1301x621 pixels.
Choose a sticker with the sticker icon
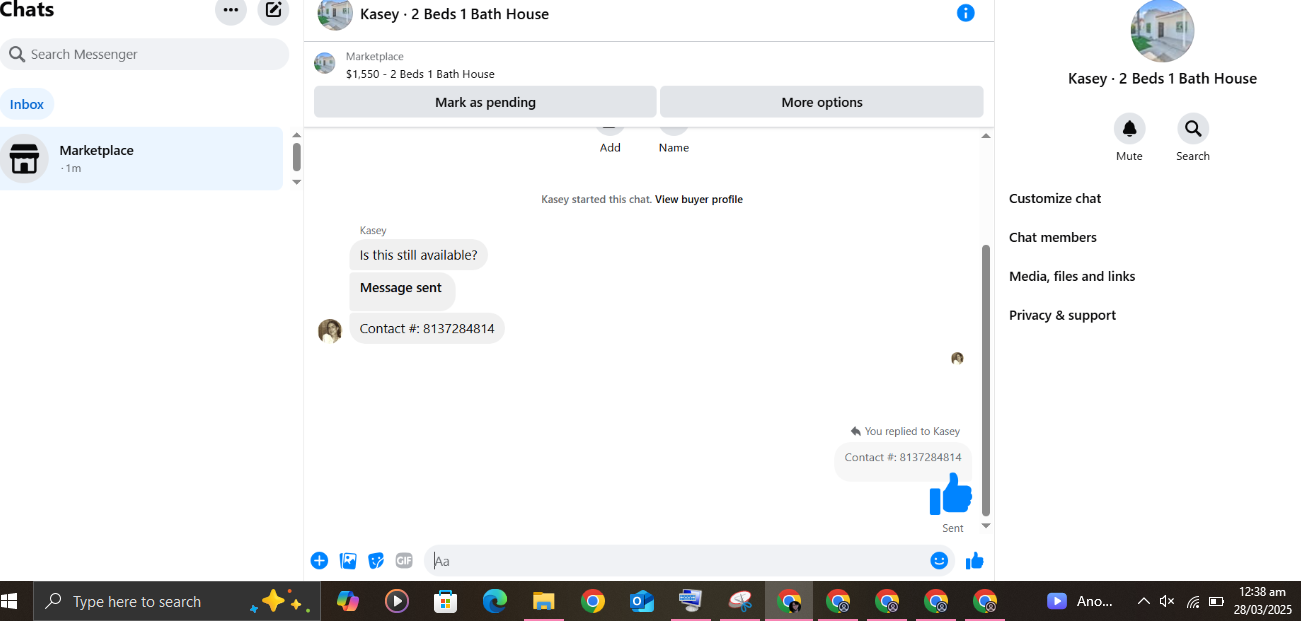pyautogui.click(x=376, y=561)
